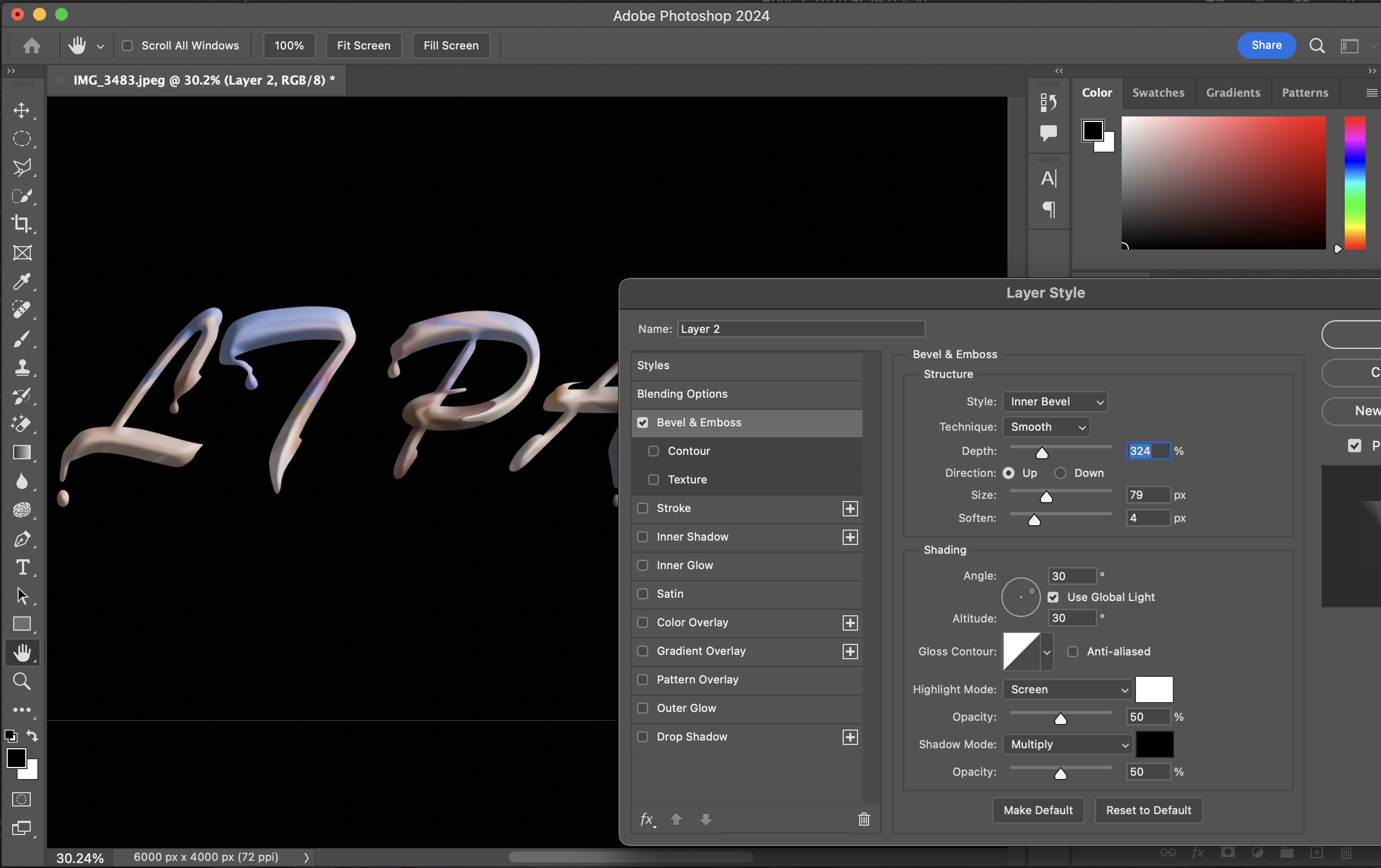Viewport: 1381px width, 868px height.
Task: Click the Fit Screen button
Action: pyautogui.click(x=364, y=45)
